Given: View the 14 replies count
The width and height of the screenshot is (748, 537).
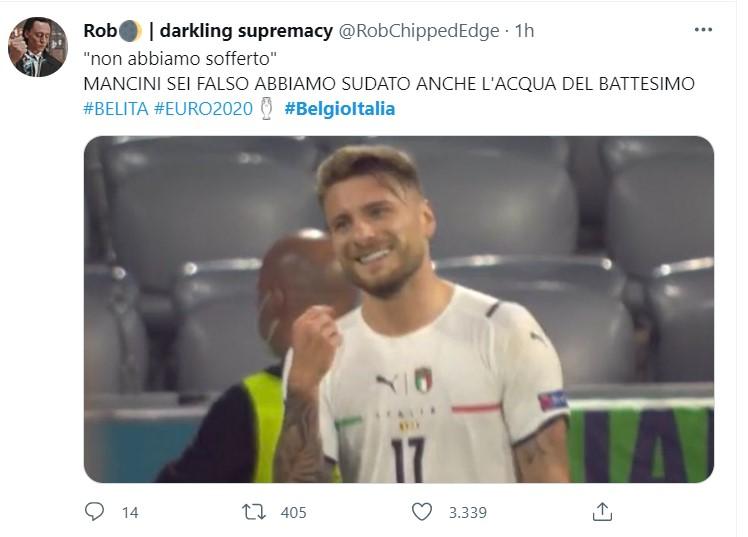Looking at the screenshot, I should 130,513.
